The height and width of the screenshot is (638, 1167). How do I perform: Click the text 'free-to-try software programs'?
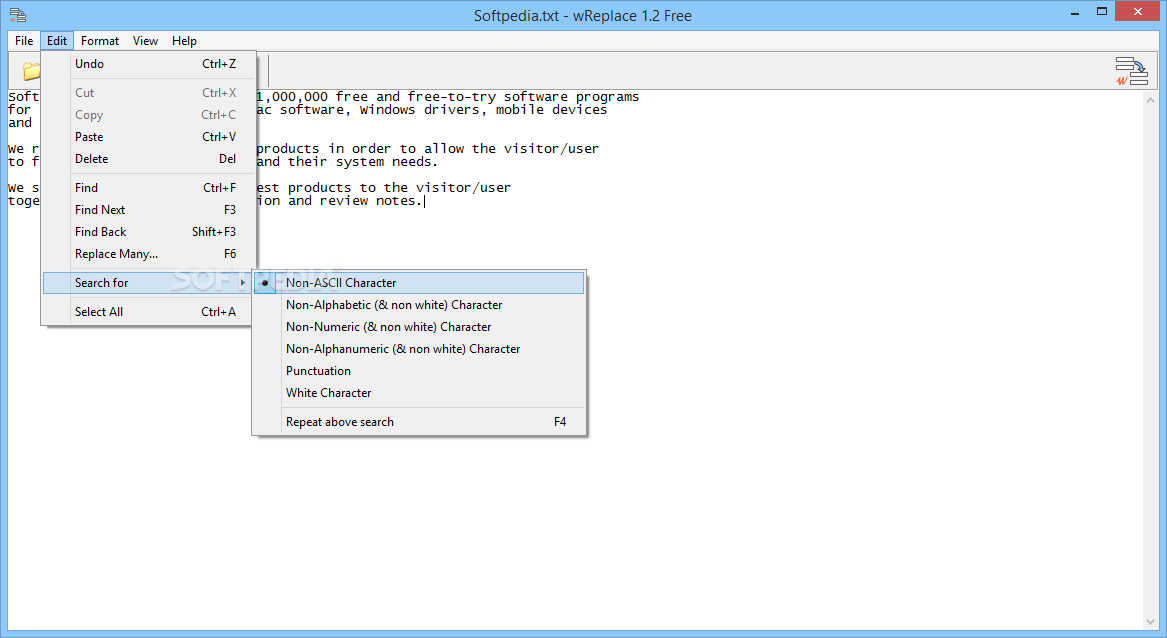523,97
